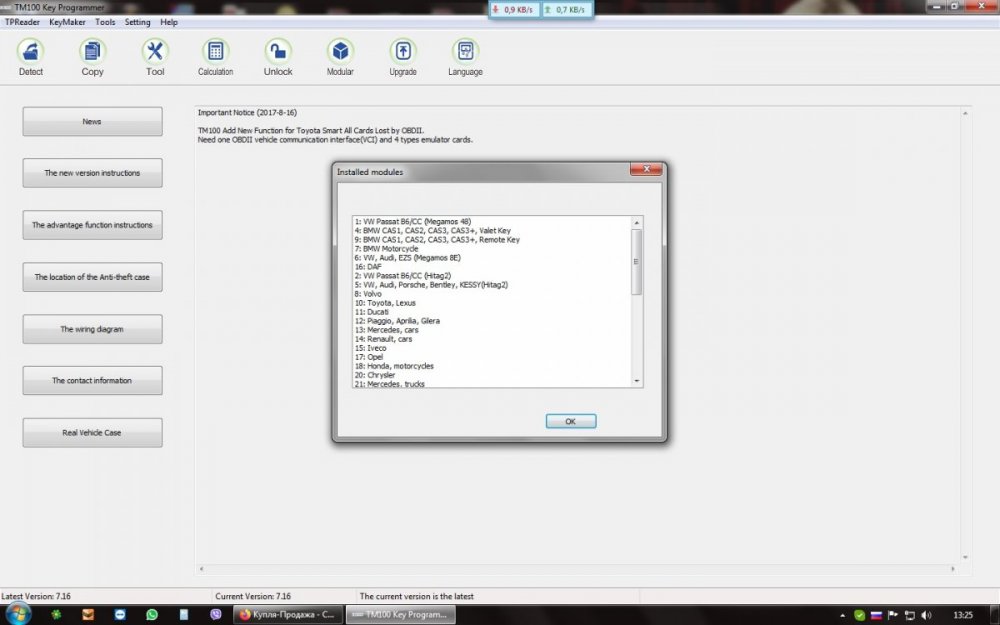This screenshot has height=625, width=1000.
Task: Select VW, Audi, EZS (Megamos 8E) row
Action: [408, 258]
